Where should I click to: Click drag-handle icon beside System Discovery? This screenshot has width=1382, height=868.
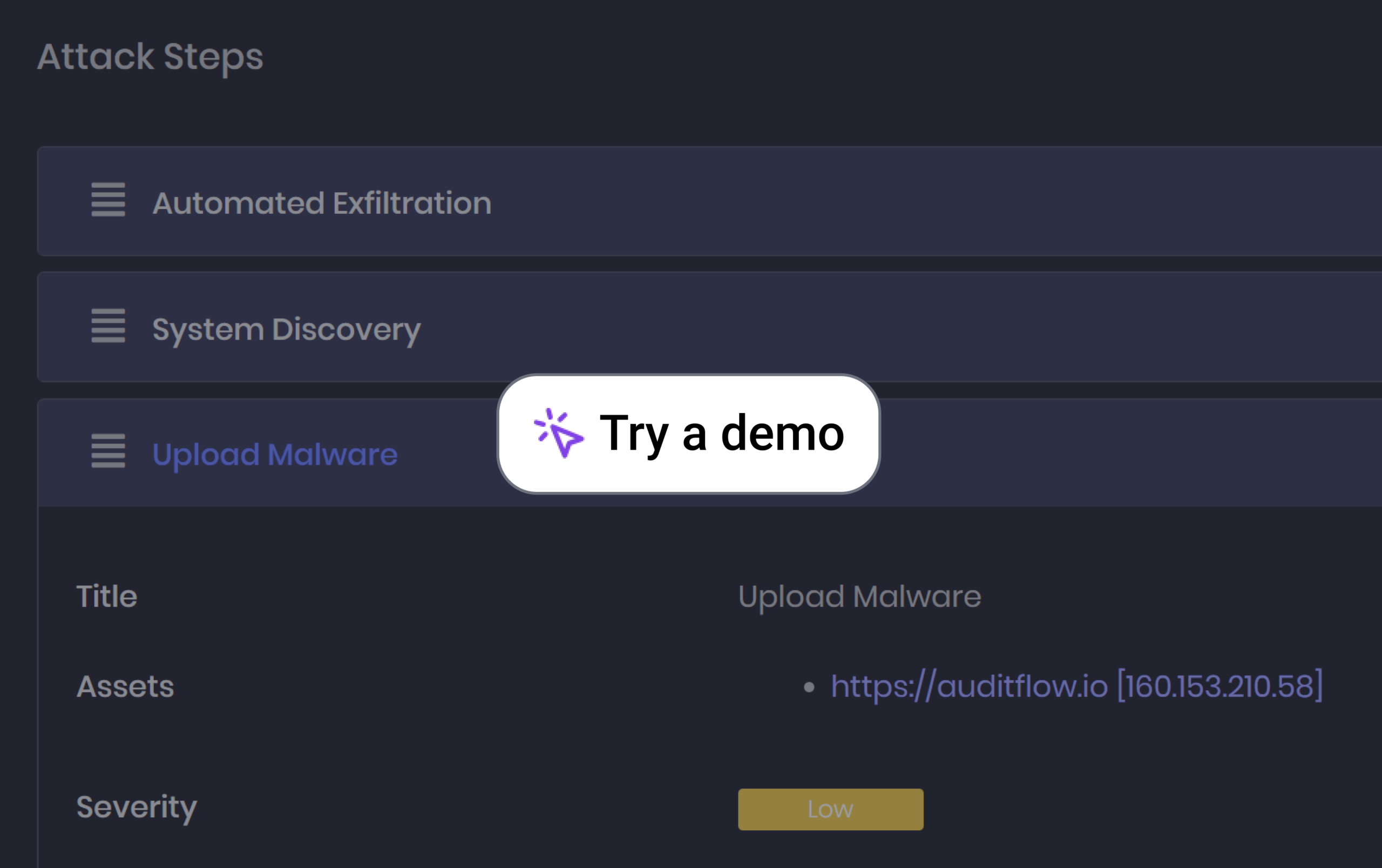click(x=108, y=325)
